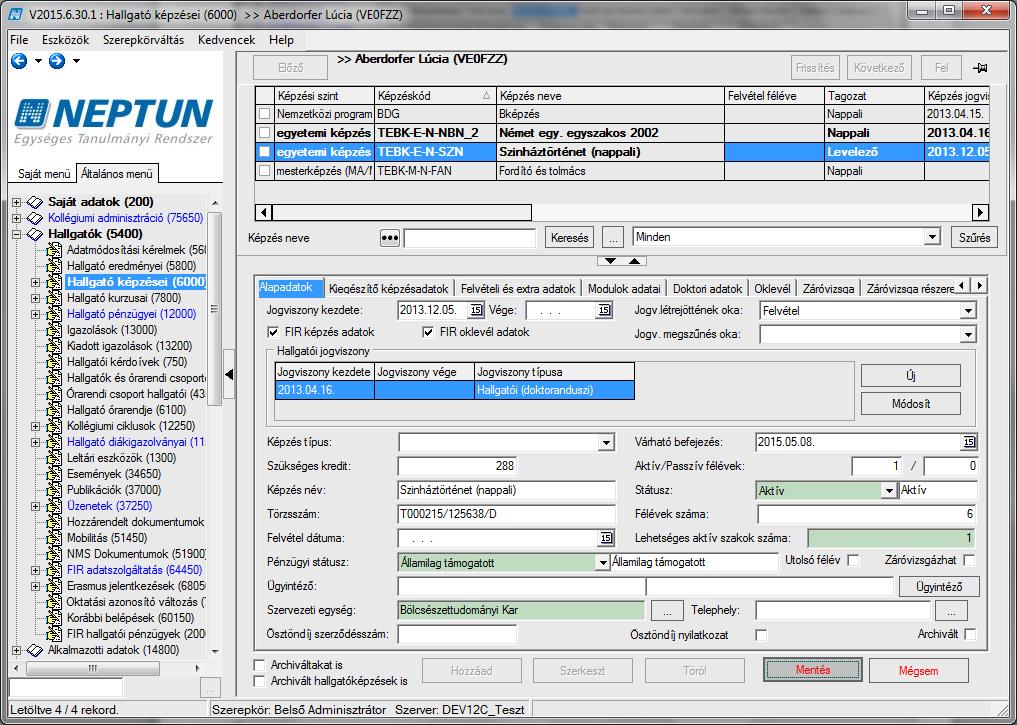Click the Kollégiumi adminisztráció book icon
1017x725 pixels.
coord(34,219)
